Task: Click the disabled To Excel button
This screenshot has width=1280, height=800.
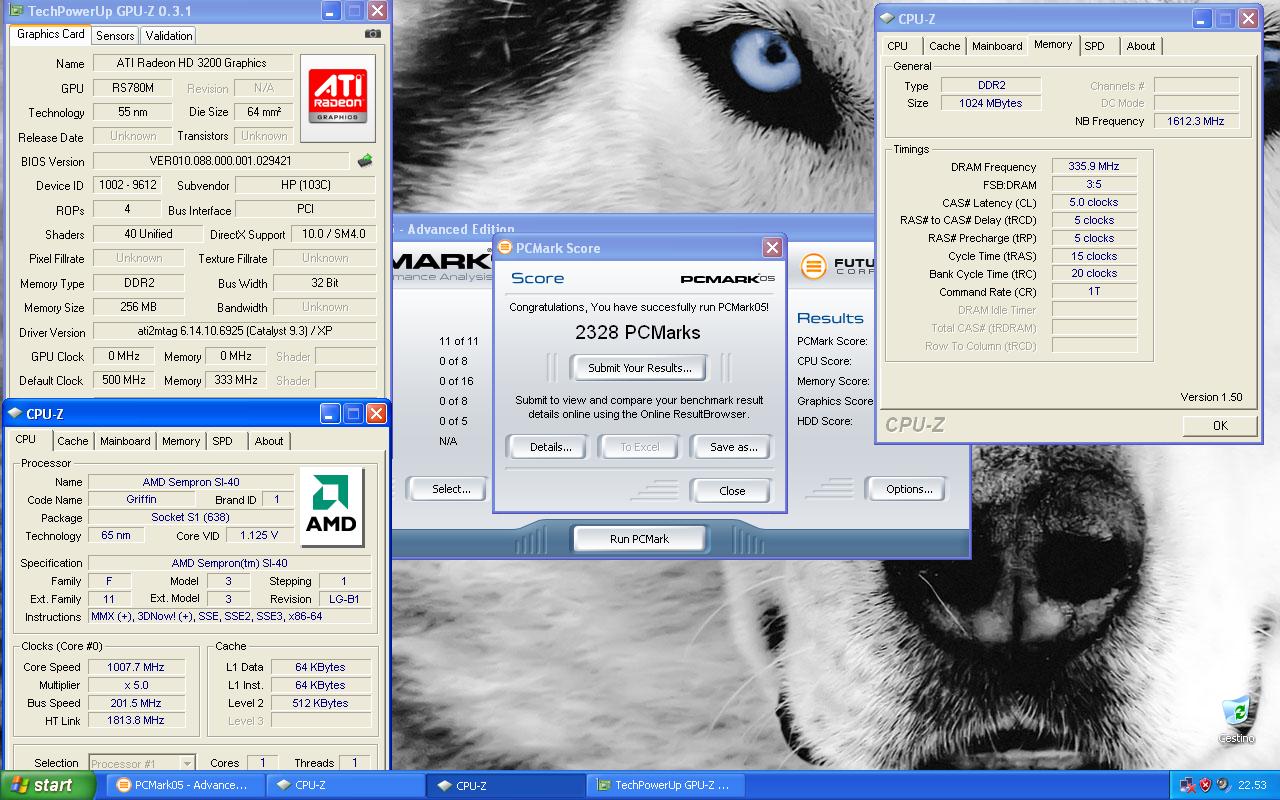Action: click(639, 447)
